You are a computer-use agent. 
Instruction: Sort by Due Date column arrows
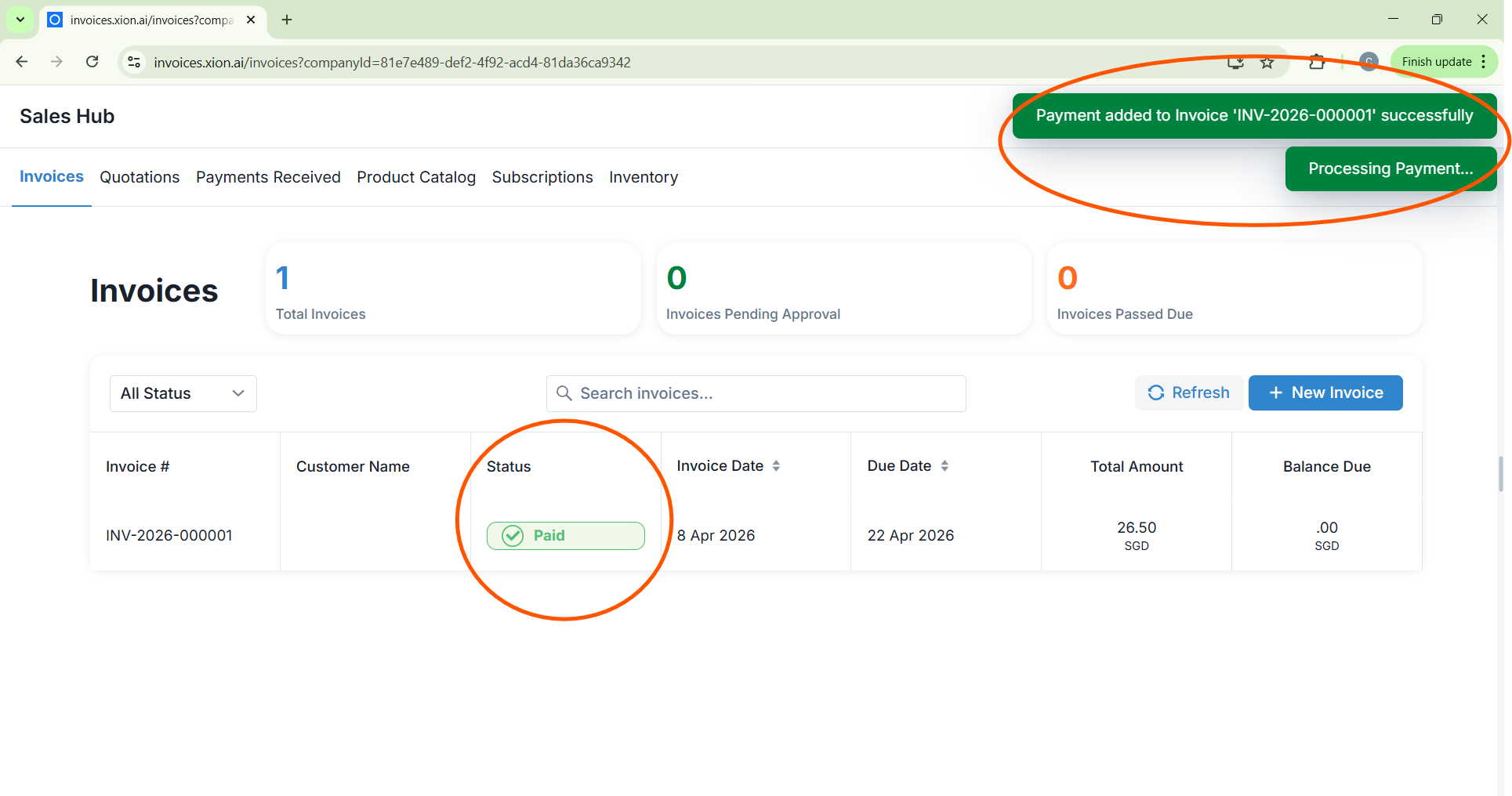tap(945, 466)
